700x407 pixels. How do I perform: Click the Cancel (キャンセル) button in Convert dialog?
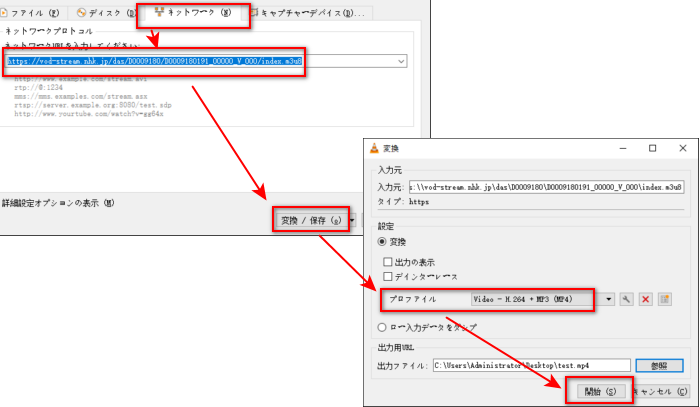(x=662, y=391)
